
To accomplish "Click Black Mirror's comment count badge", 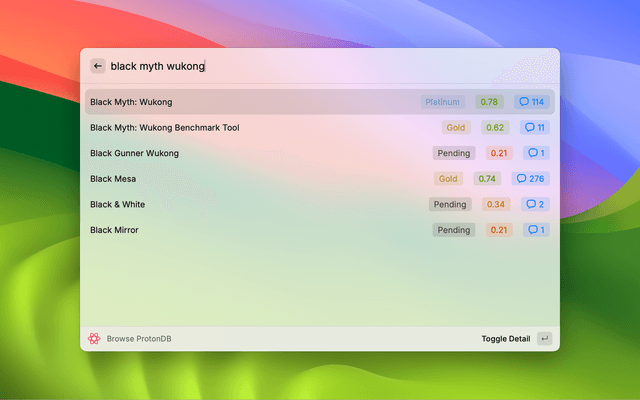I will 535,230.
